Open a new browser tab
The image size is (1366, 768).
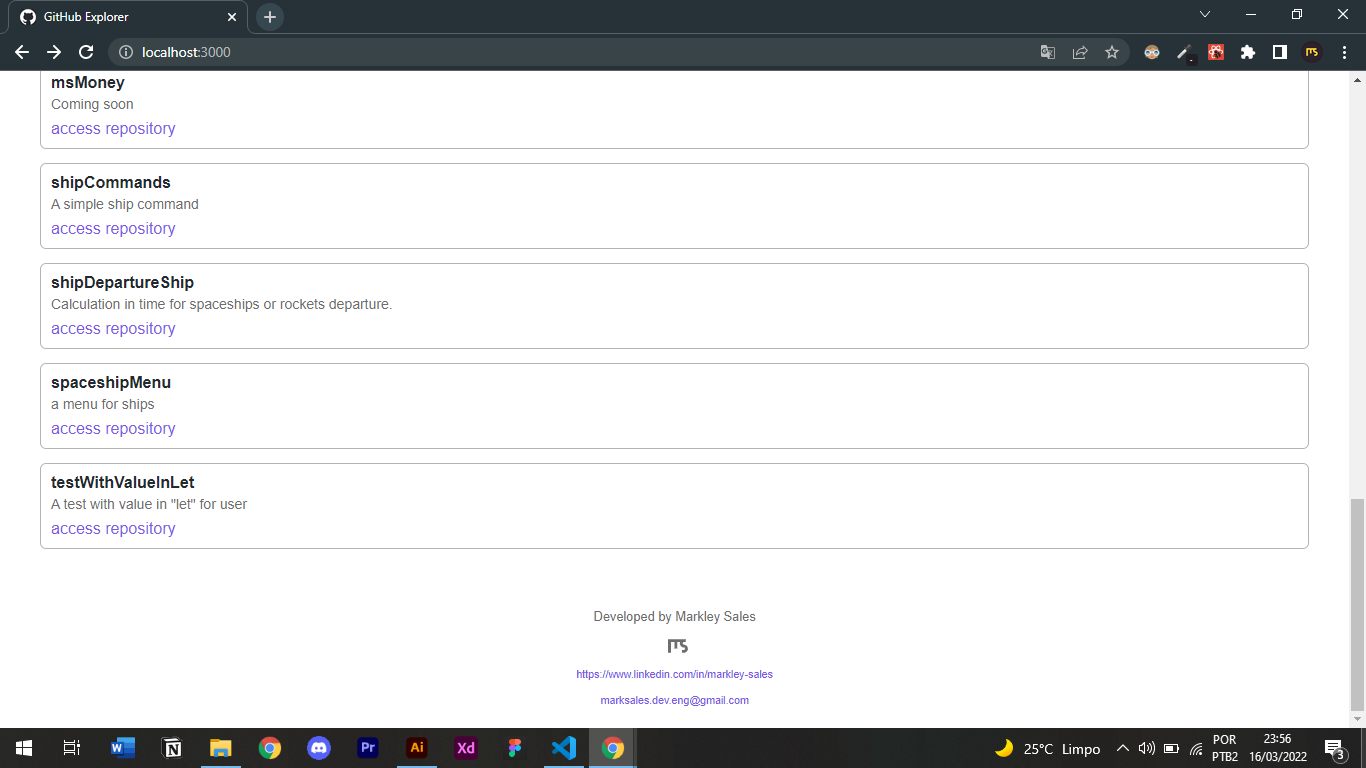pos(268,16)
